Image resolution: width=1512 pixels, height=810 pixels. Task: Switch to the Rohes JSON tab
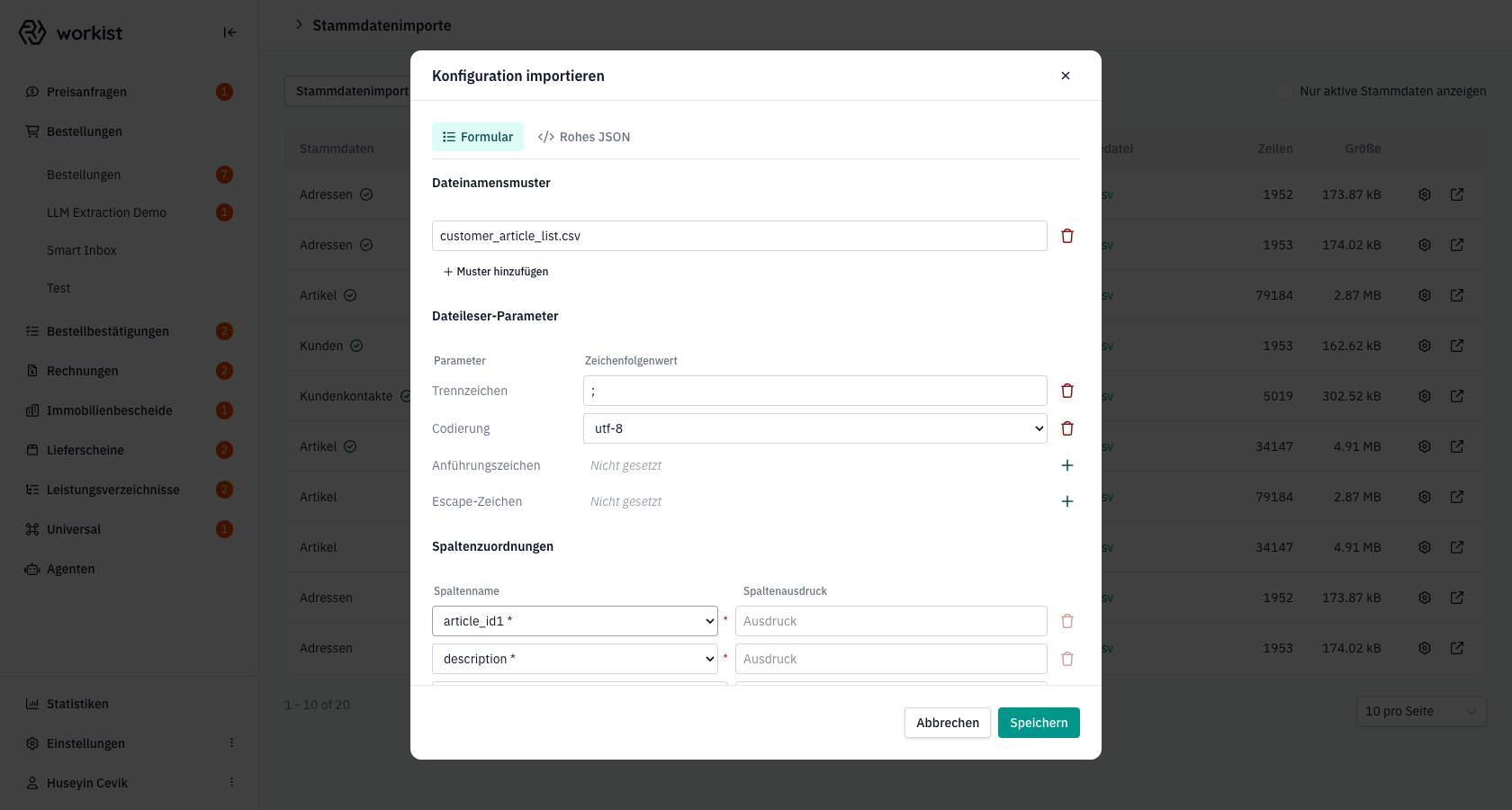(x=584, y=137)
